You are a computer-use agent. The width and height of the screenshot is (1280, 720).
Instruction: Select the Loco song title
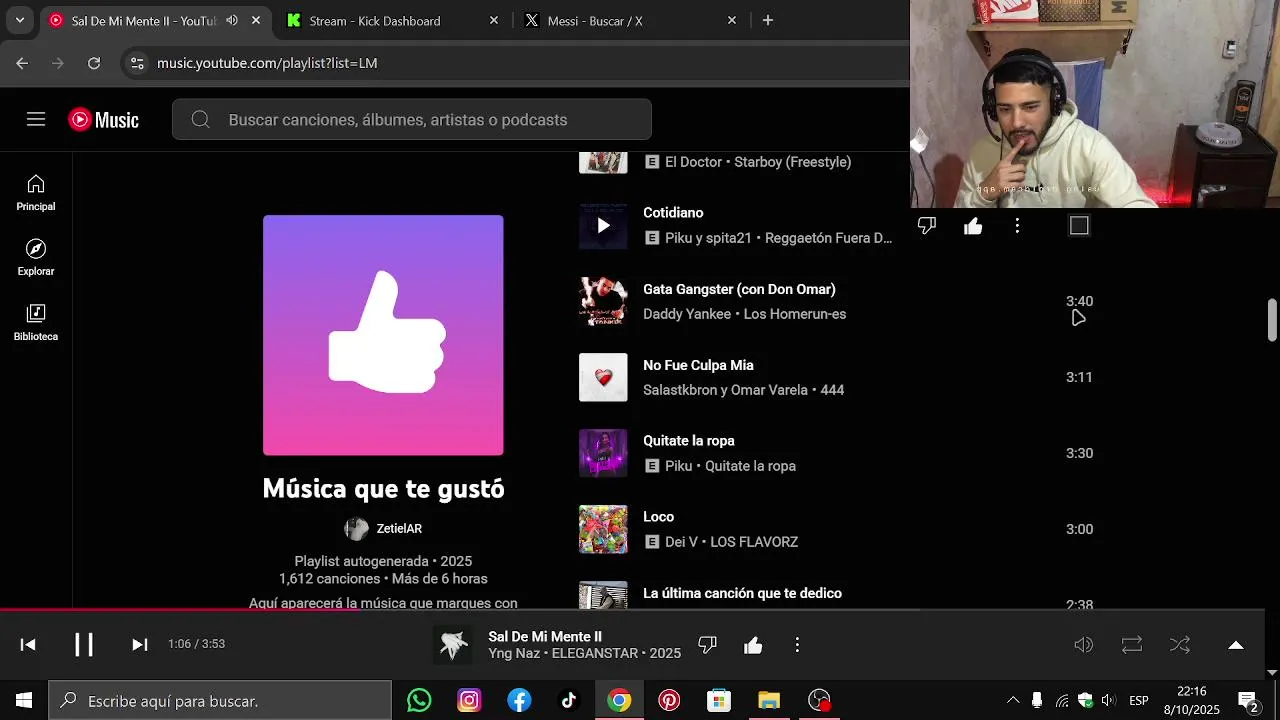pyautogui.click(x=659, y=517)
